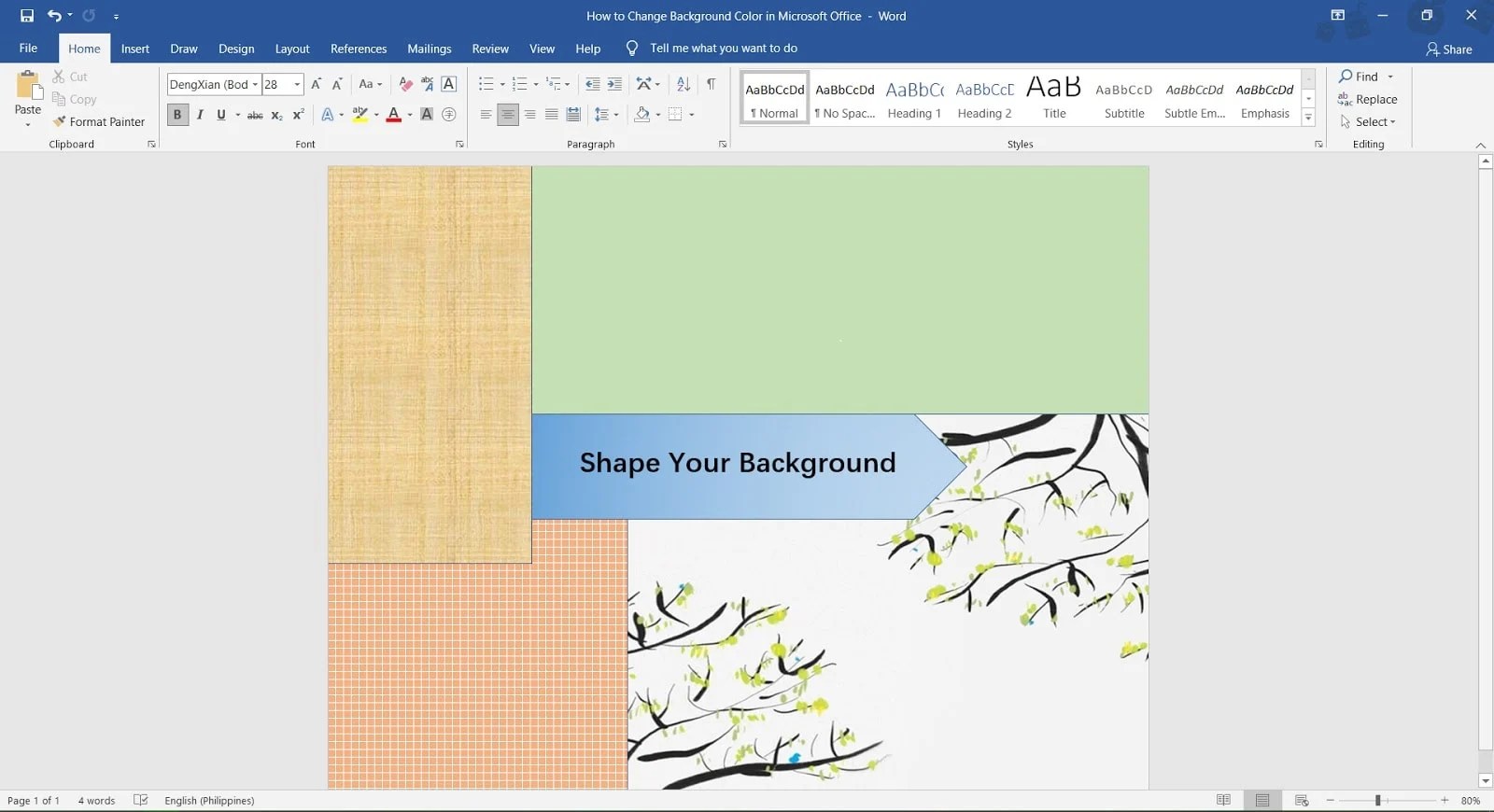Viewport: 1494px width, 812px height.
Task: Click the Clear All Formatting icon
Action: 405,84
